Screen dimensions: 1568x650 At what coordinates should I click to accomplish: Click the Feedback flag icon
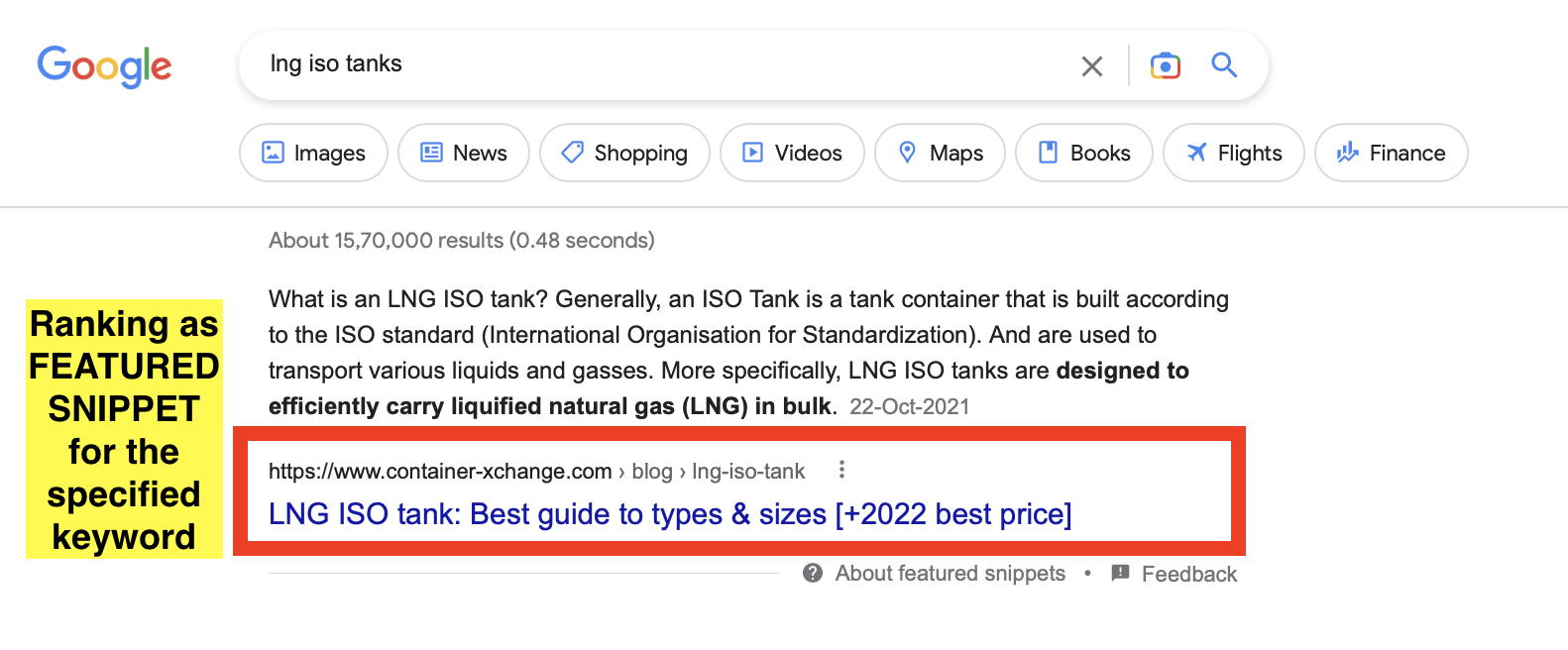pyautogui.click(x=1120, y=573)
